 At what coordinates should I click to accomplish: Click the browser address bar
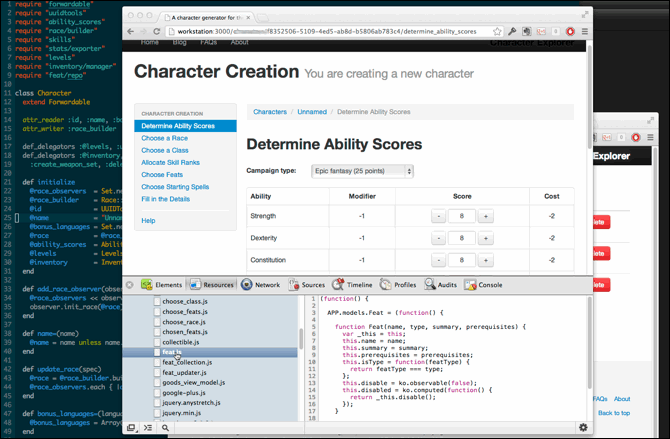(x=327, y=32)
